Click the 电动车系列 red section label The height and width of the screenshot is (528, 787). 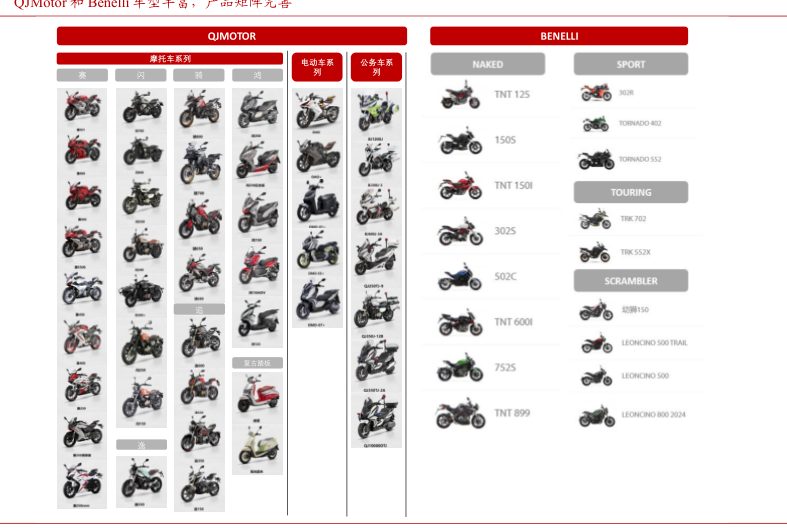317,67
